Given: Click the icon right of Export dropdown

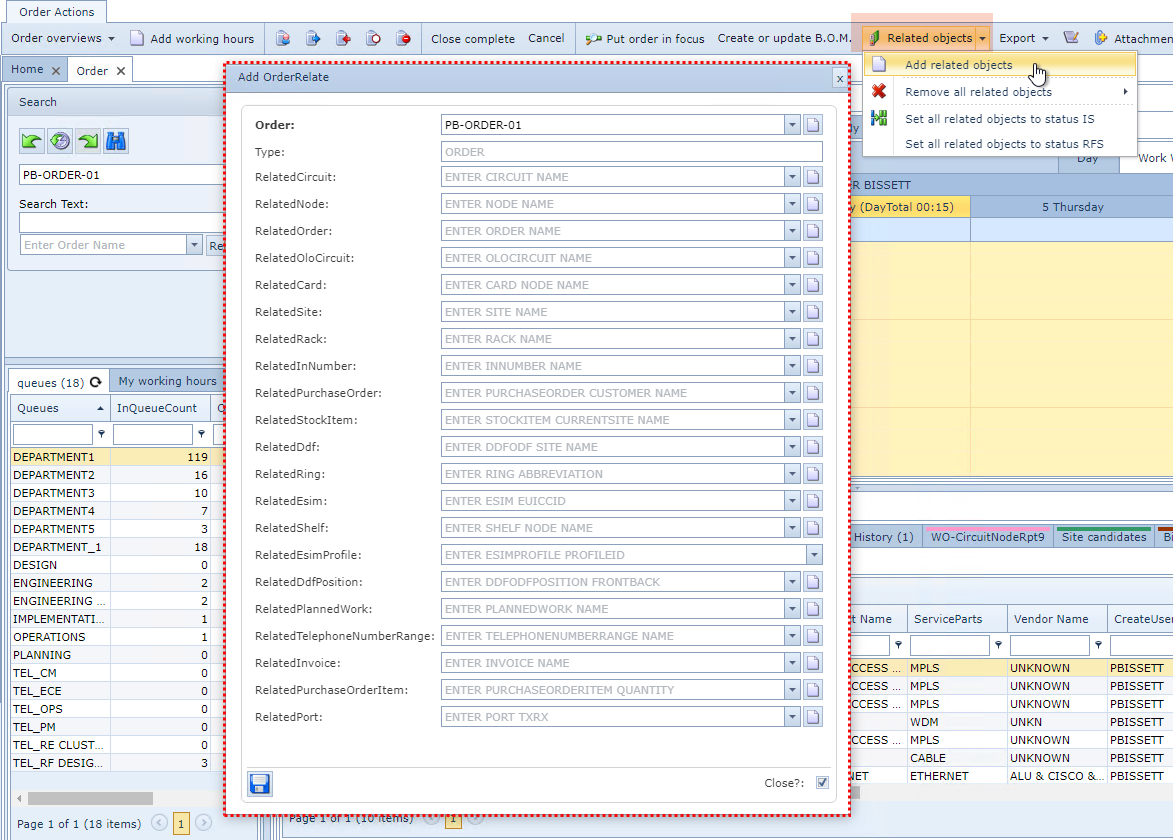Looking at the screenshot, I should (x=1071, y=38).
